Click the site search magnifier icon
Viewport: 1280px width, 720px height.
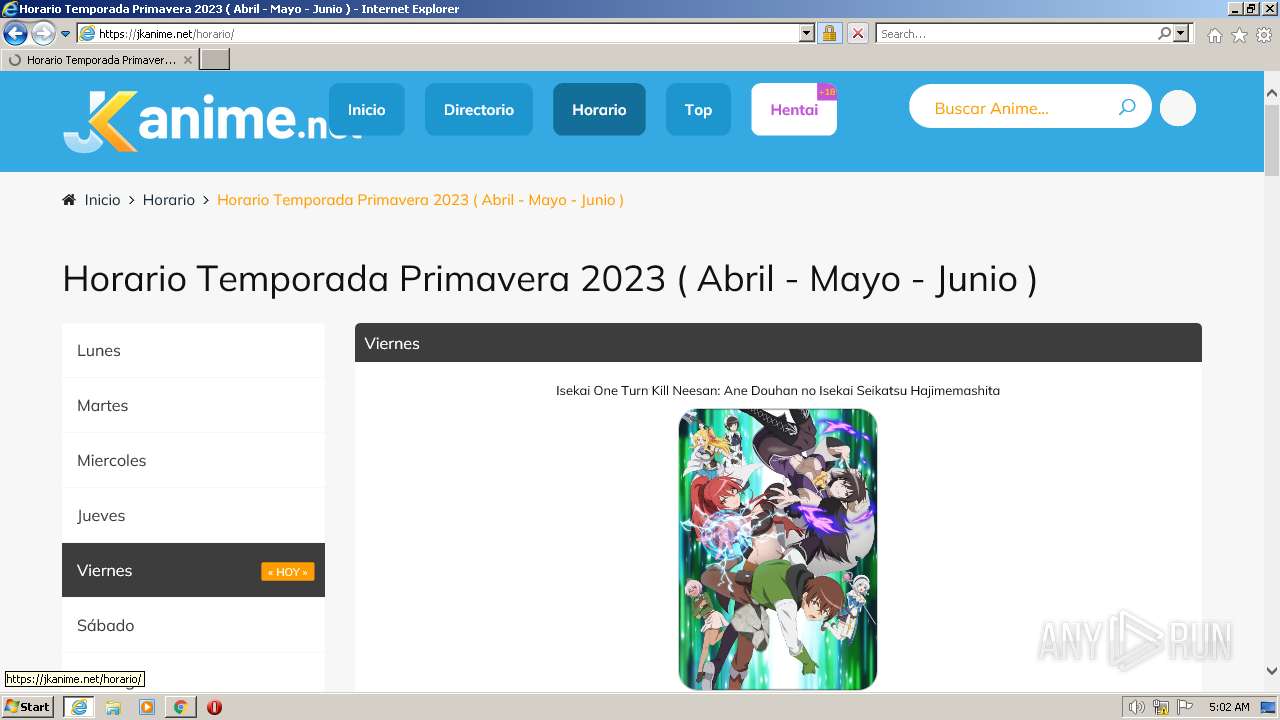coord(1127,107)
